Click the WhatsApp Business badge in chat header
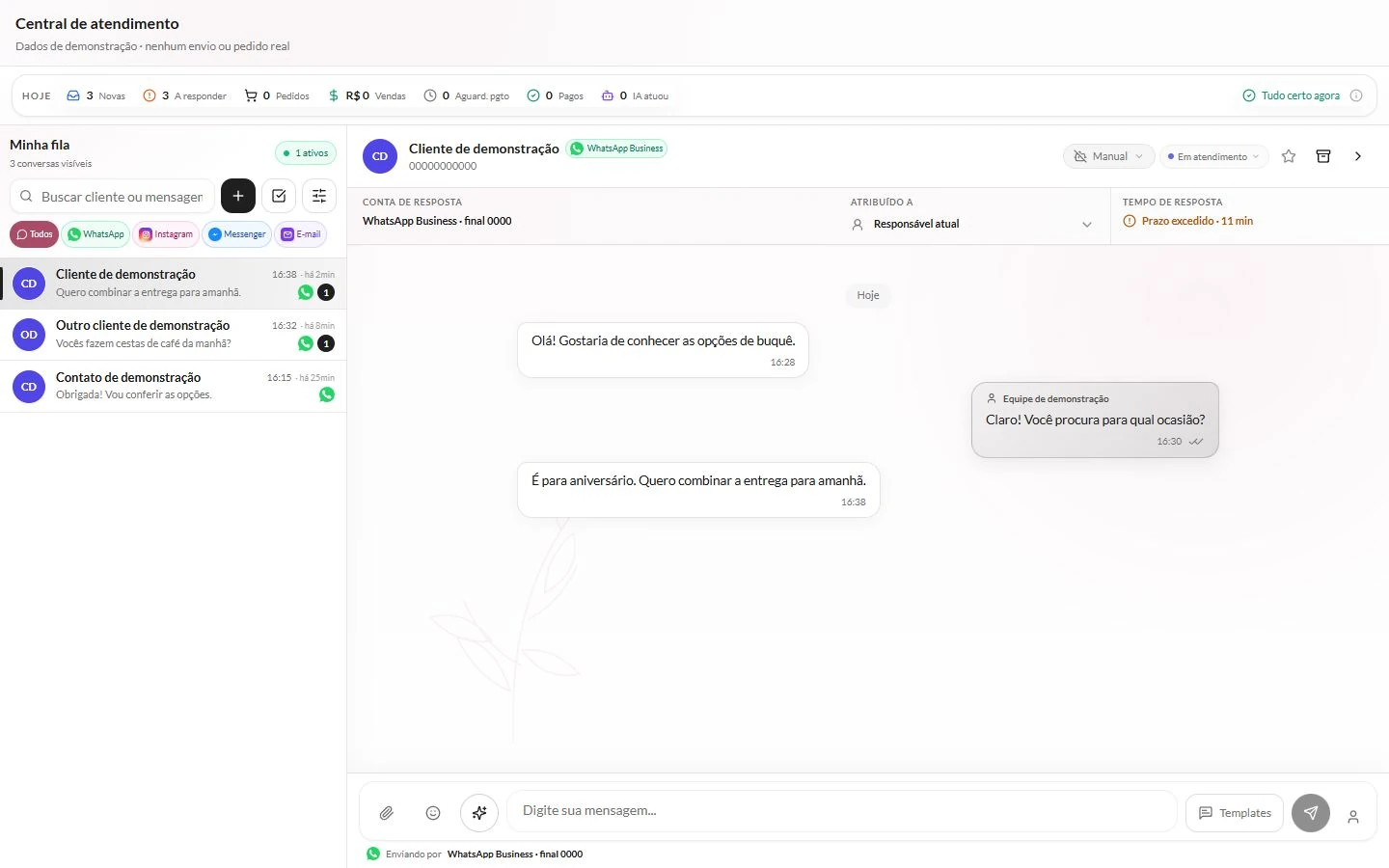This screenshot has height=868, width=1389. [616, 149]
